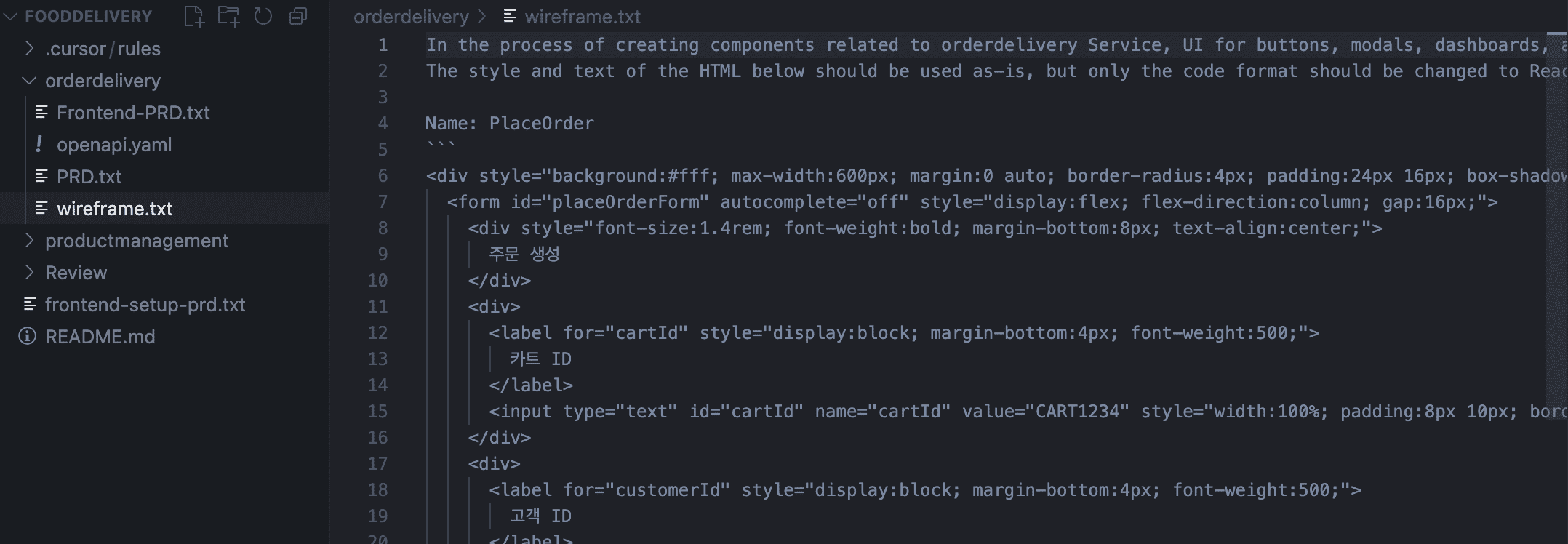
Task: Click the file icon beside wireframe.txt breadcrumb
Action: [x=511, y=16]
